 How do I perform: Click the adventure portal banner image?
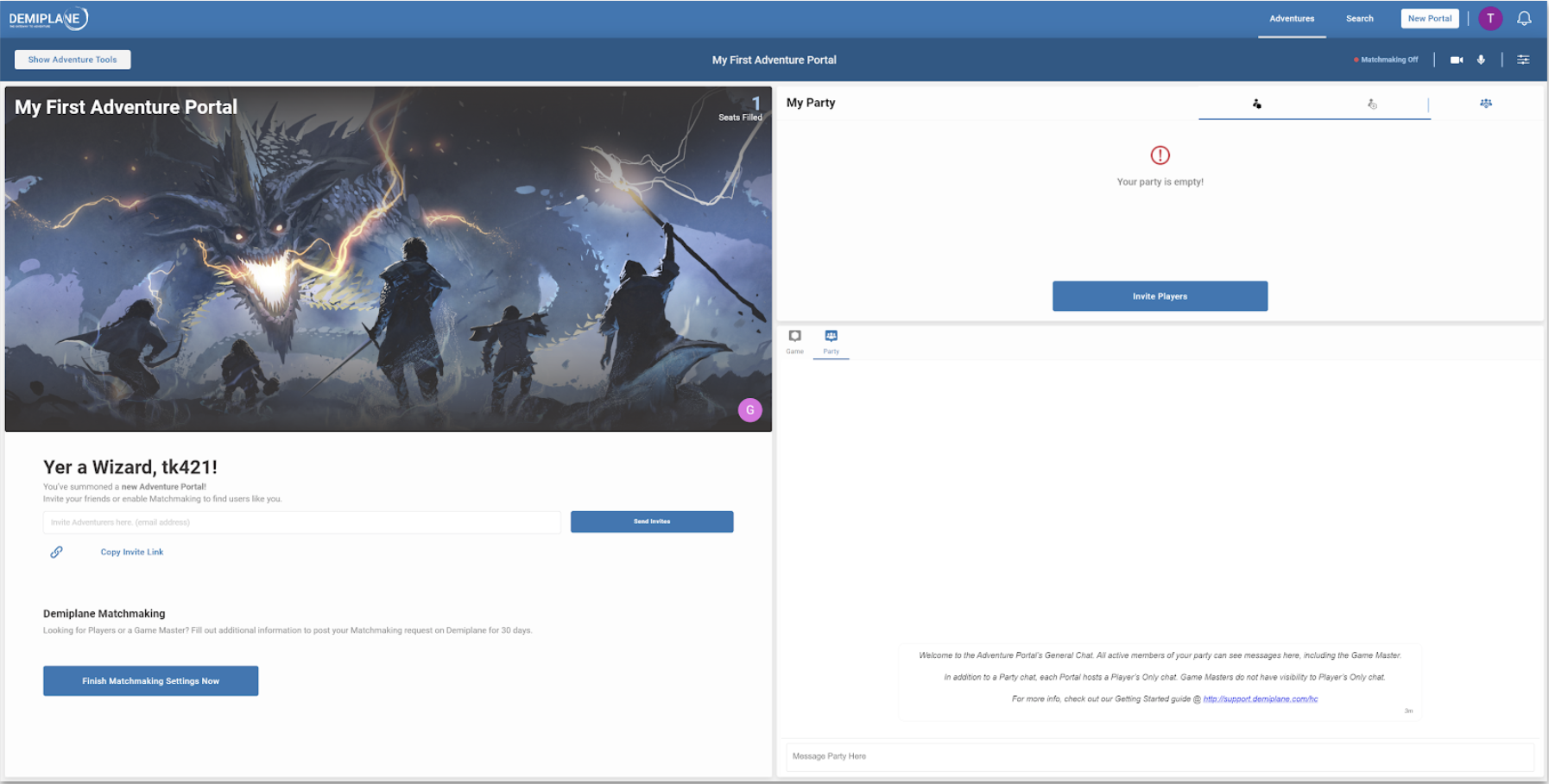(x=389, y=259)
